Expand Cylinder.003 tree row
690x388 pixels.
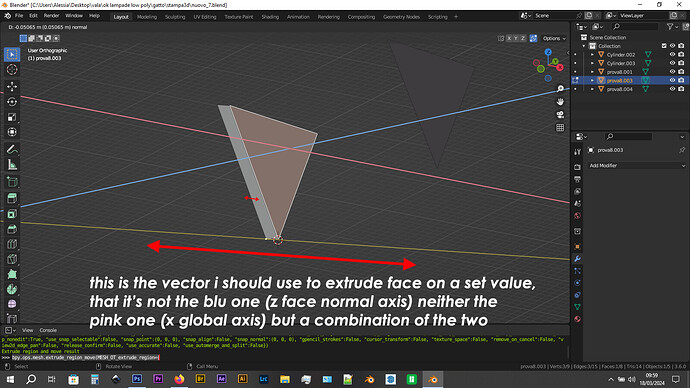pos(592,63)
